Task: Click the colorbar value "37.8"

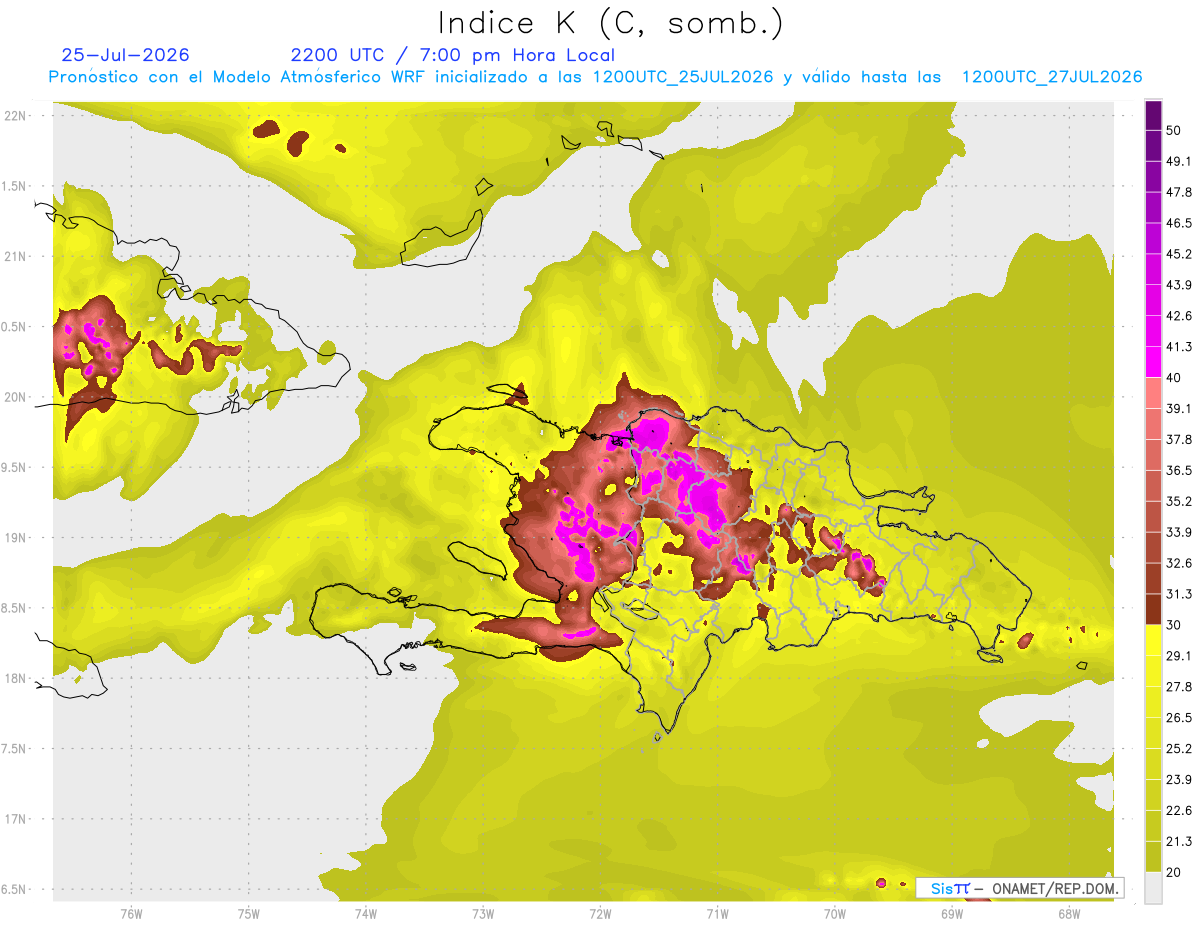Action: tap(1178, 439)
